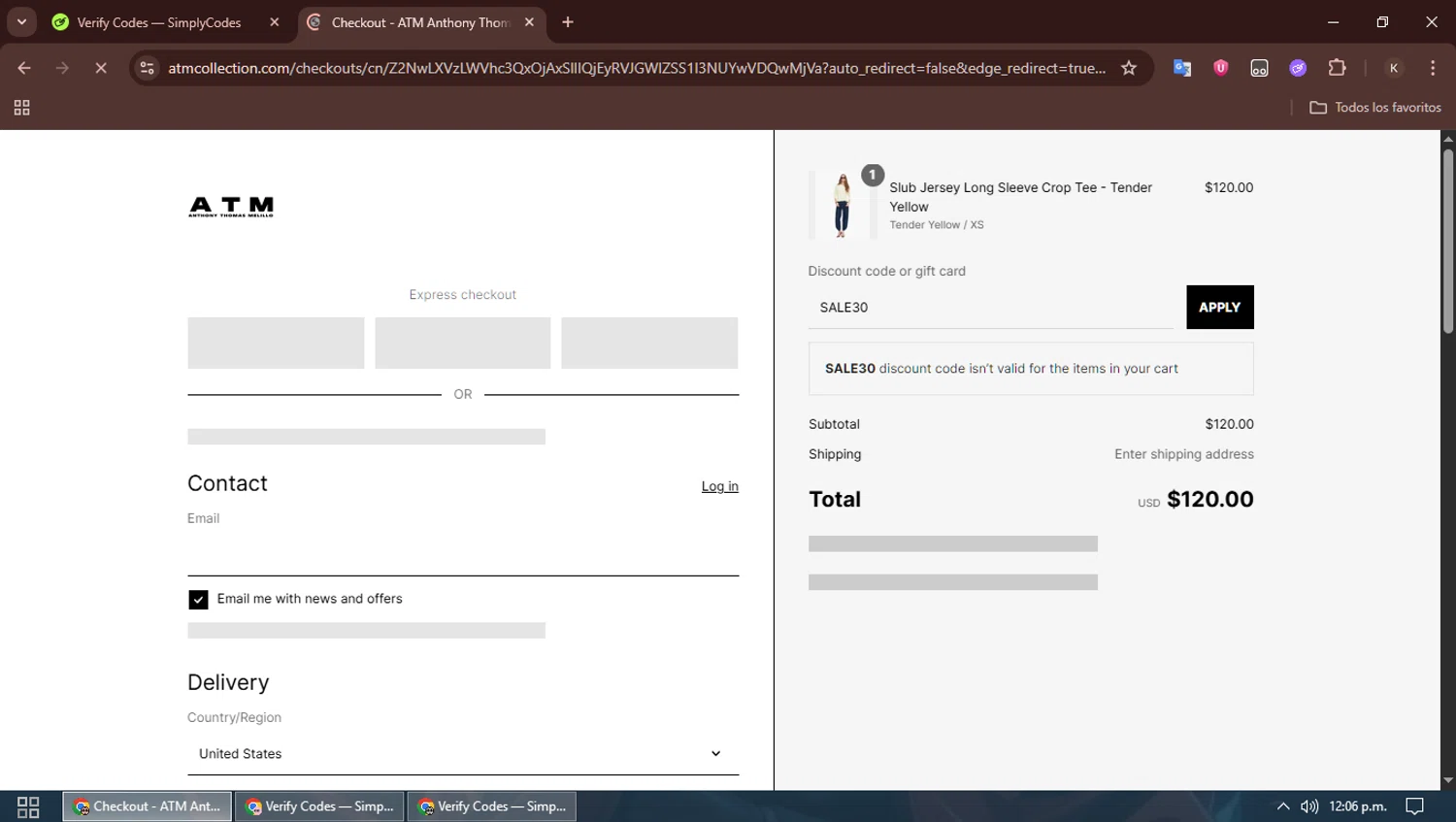Go forward to the next page
Viewport: 1456px width, 822px height.
click(62, 68)
